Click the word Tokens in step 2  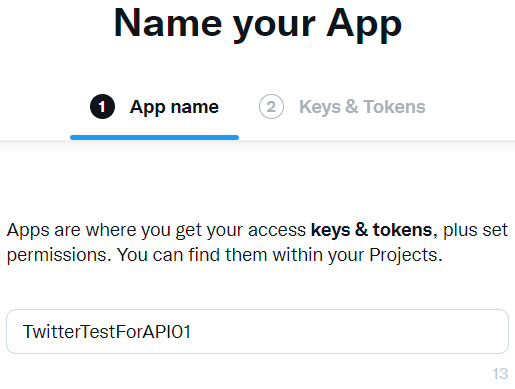click(x=394, y=107)
